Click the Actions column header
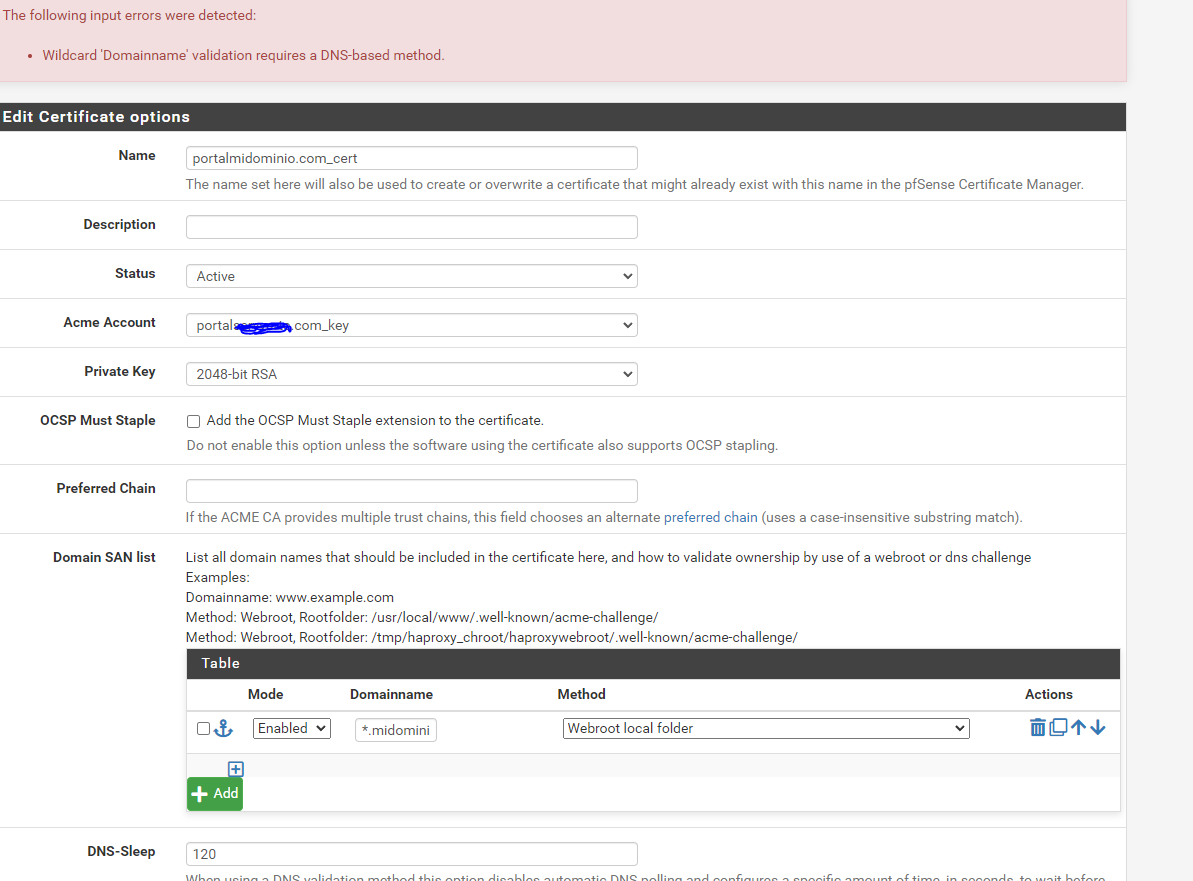The width and height of the screenshot is (1193, 881). pos(1048,694)
